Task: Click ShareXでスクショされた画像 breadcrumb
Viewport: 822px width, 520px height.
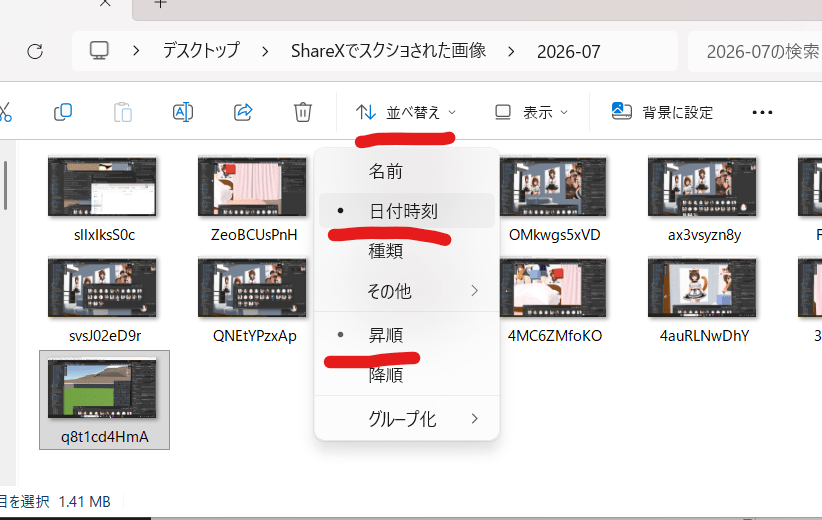Action: (388, 51)
